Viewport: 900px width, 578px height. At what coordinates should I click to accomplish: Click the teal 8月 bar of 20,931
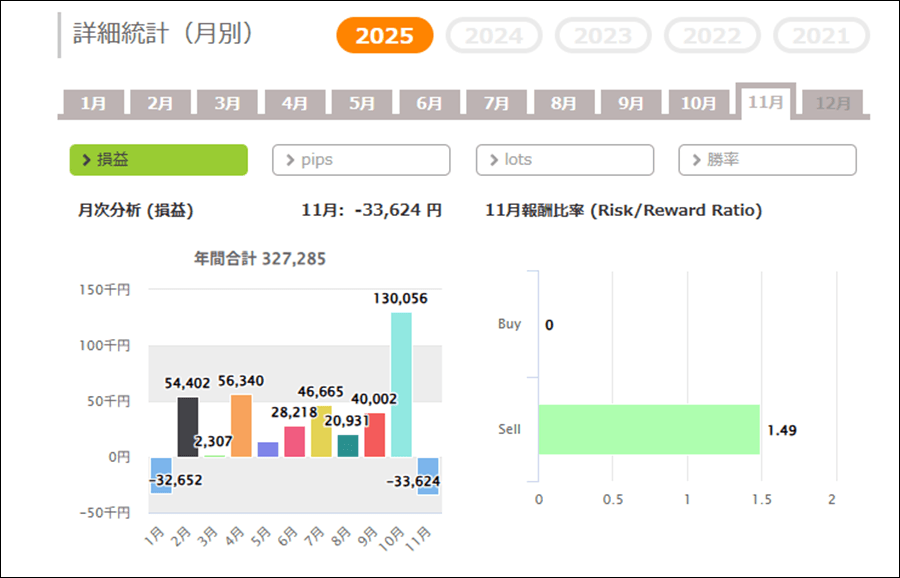pyautogui.click(x=348, y=446)
